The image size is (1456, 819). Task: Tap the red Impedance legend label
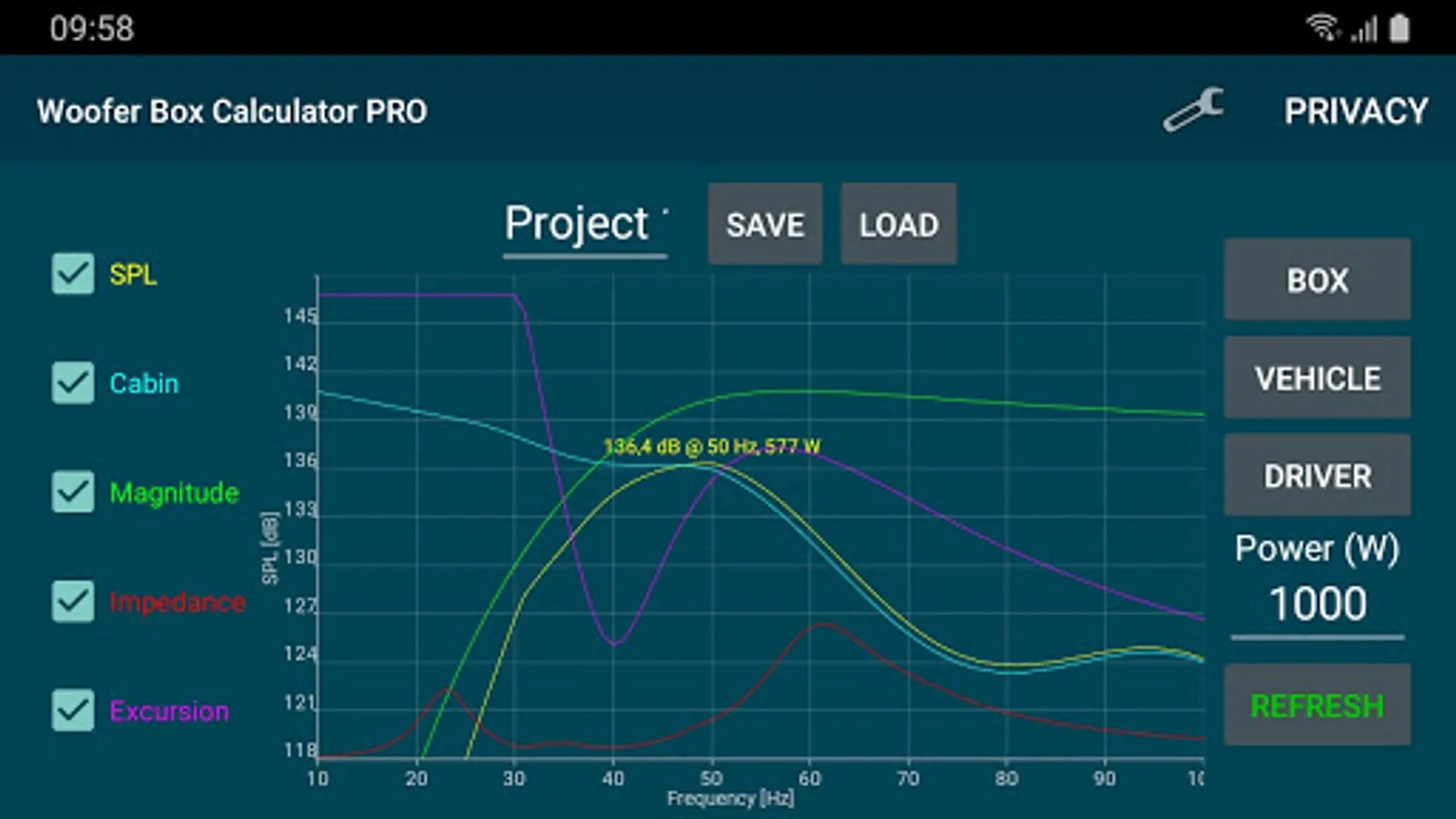(177, 602)
